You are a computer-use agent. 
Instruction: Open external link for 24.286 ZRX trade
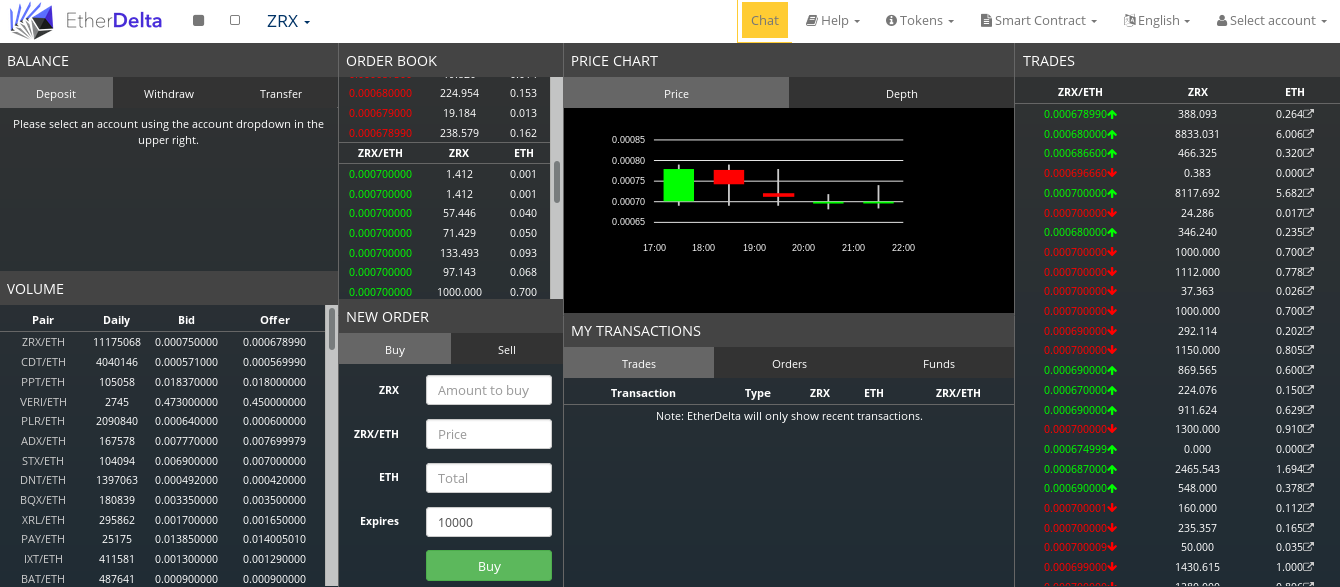1309,213
